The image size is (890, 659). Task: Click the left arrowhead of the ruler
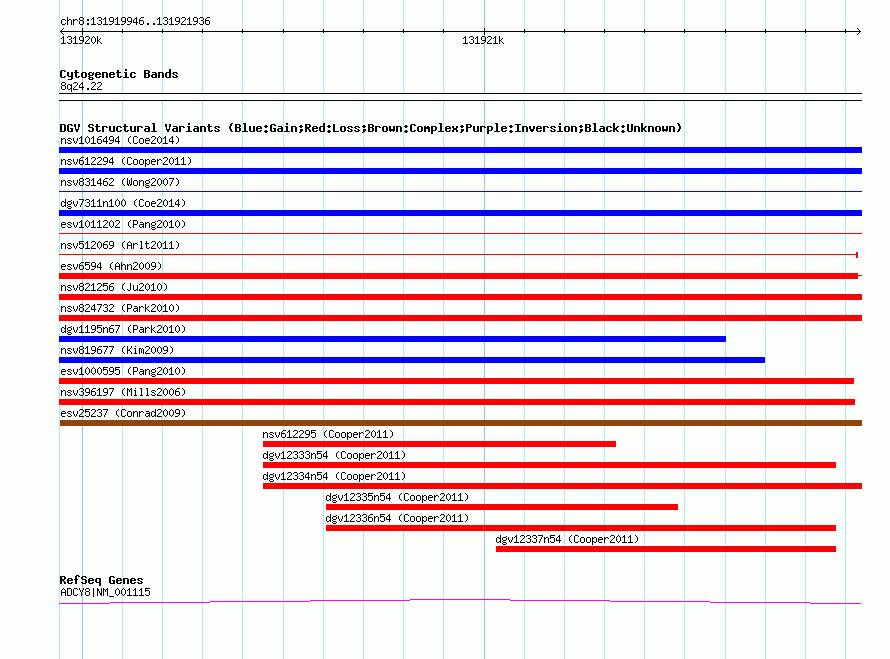point(62,31)
